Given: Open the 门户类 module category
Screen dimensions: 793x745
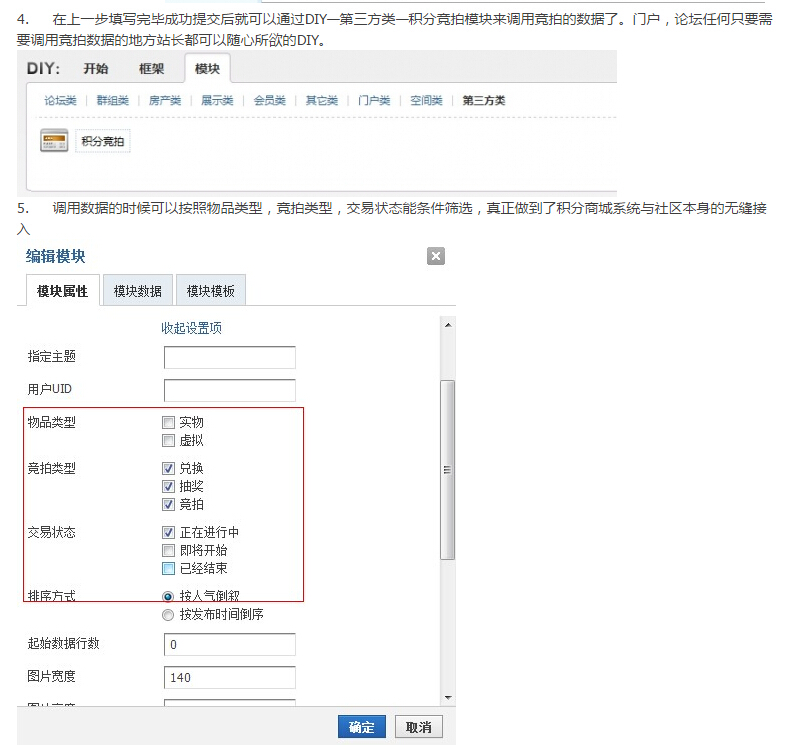Looking at the screenshot, I should [374, 100].
